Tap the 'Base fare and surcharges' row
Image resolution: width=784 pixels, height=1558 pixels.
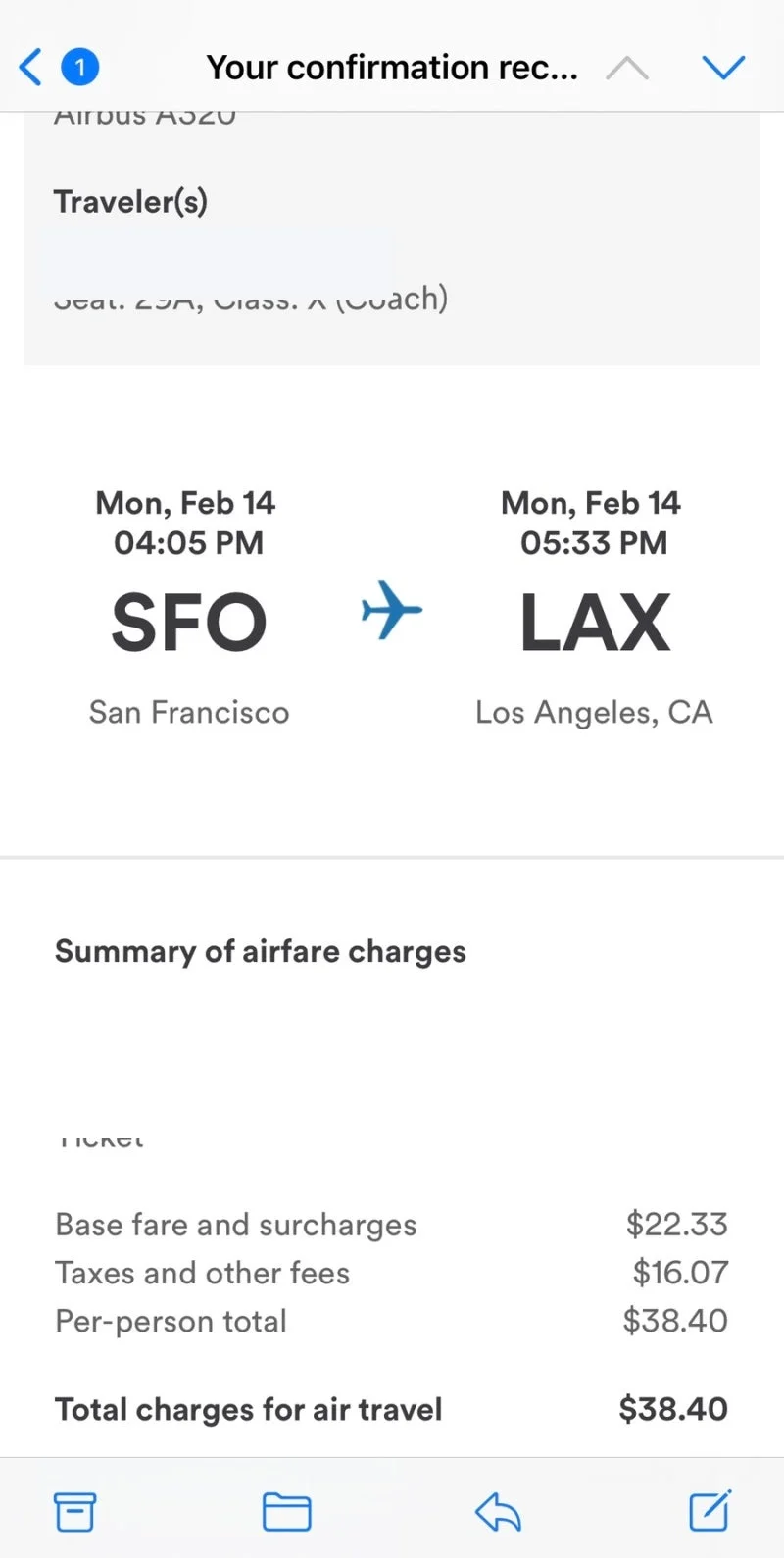click(392, 1225)
